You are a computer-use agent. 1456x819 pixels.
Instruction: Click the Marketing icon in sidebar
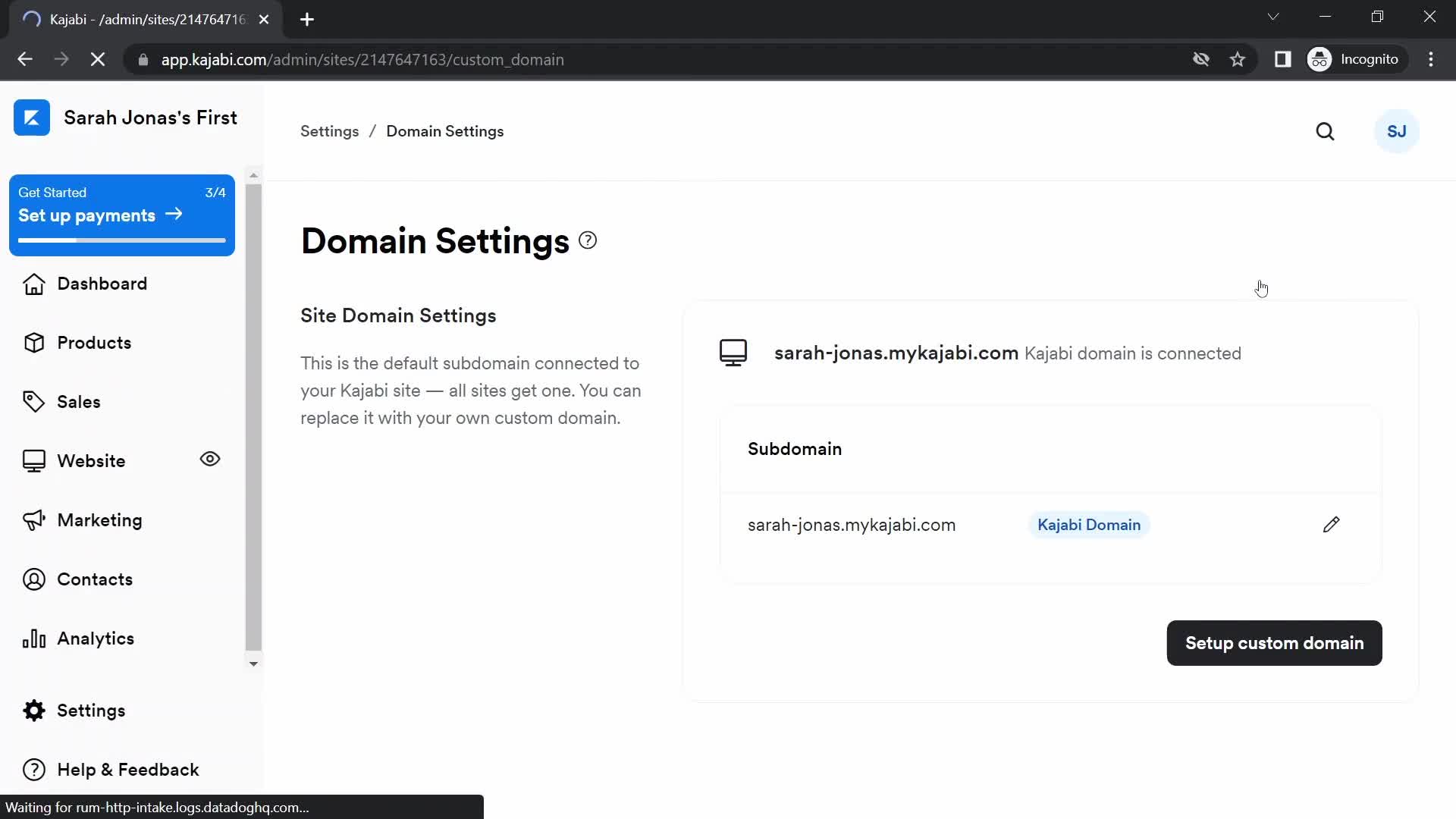coord(34,520)
